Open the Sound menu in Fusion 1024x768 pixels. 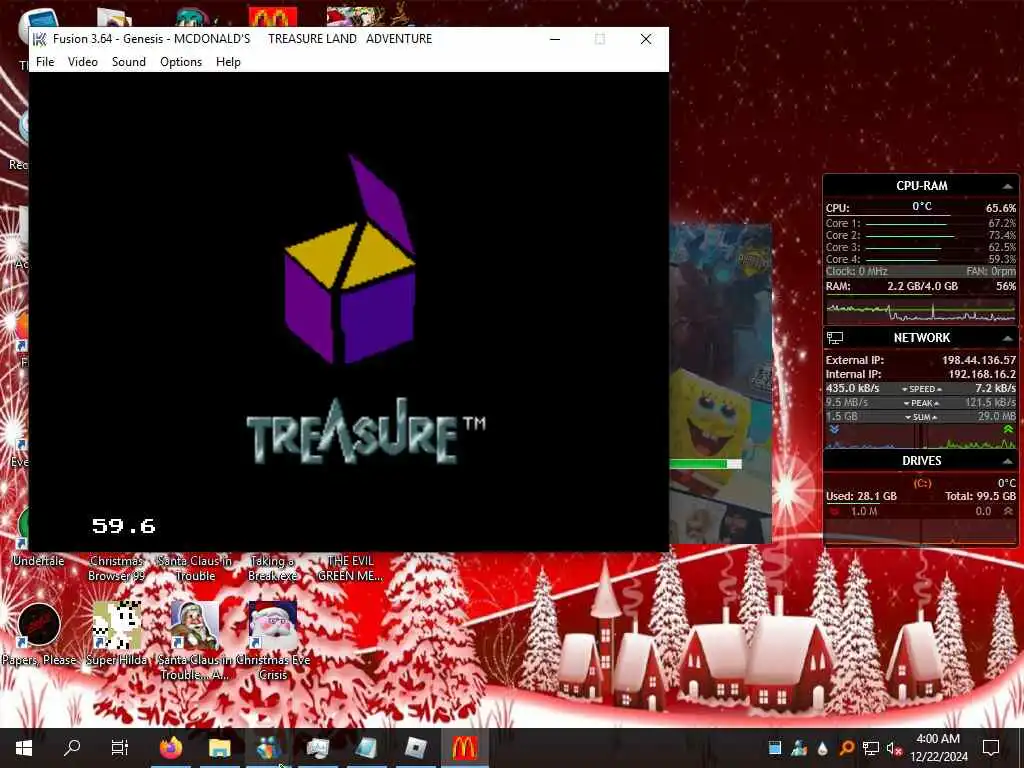point(129,61)
